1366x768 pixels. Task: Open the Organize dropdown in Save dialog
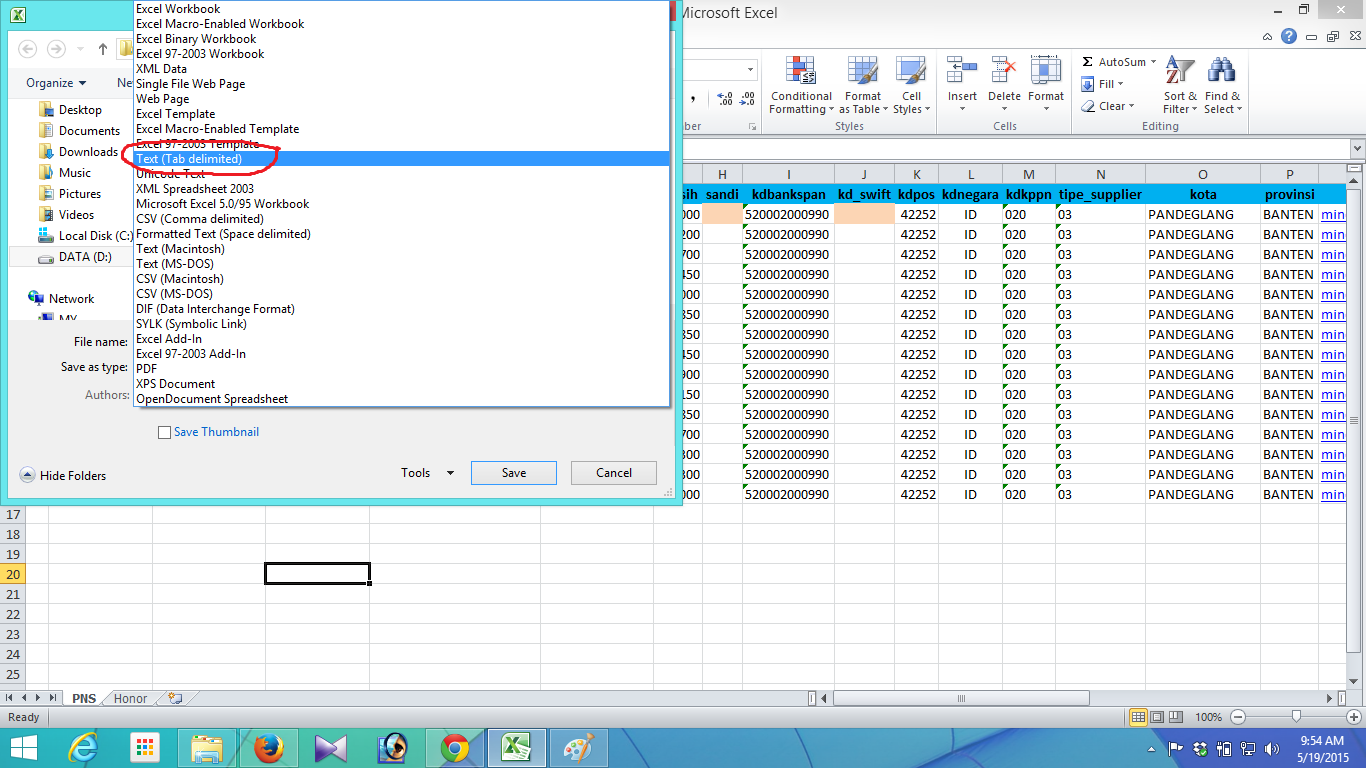pos(56,83)
